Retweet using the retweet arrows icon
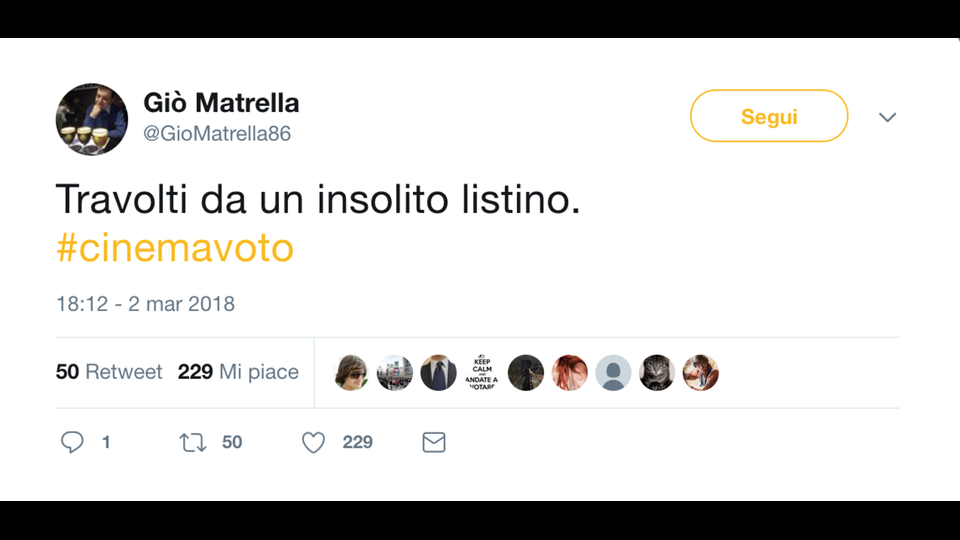 [193, 442]
